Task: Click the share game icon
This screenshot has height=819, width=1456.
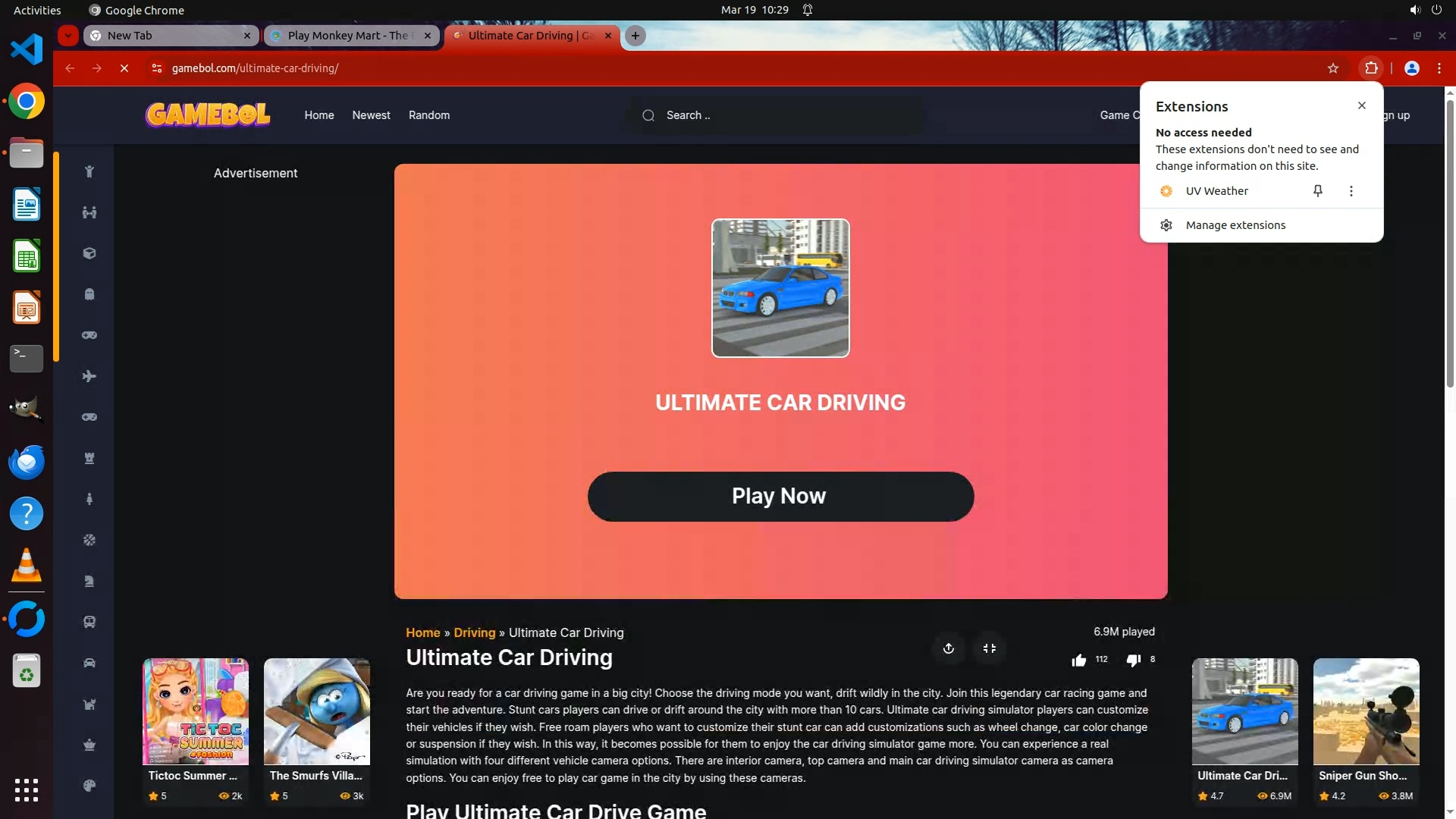Action: pyautogui.click(x=948, y=648)
